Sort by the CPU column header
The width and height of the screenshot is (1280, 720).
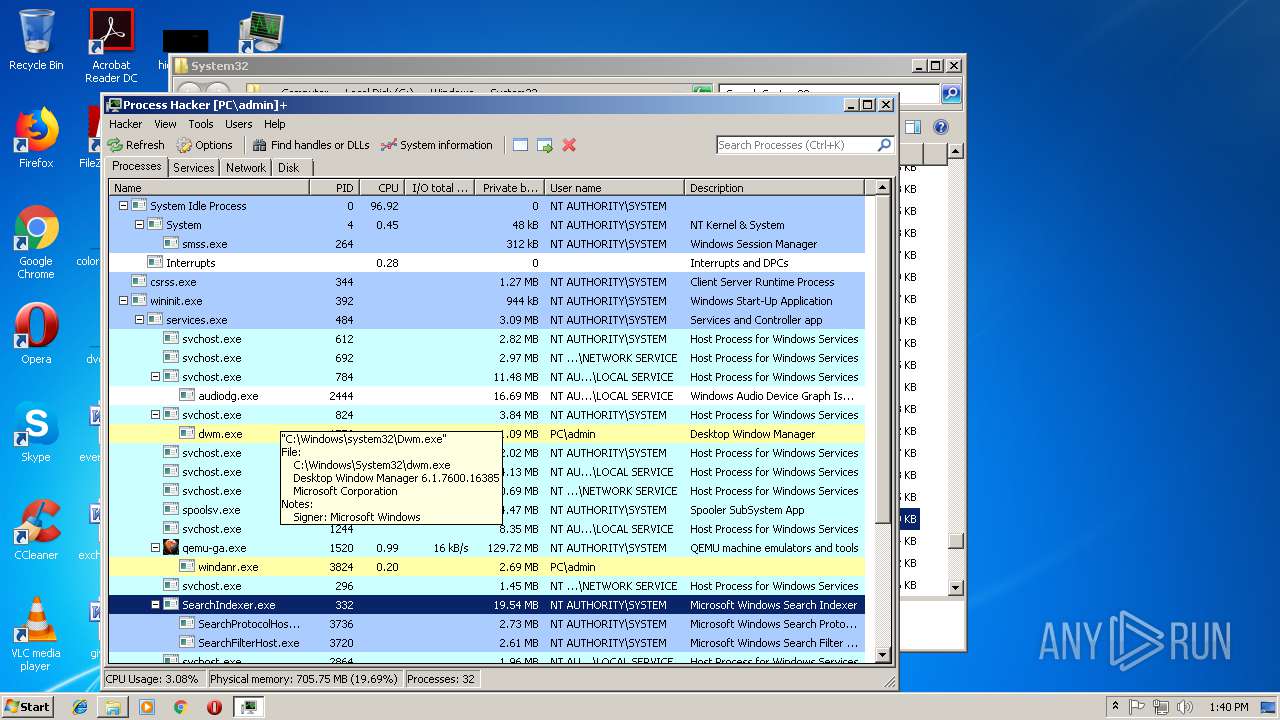[x=381, y=188]
